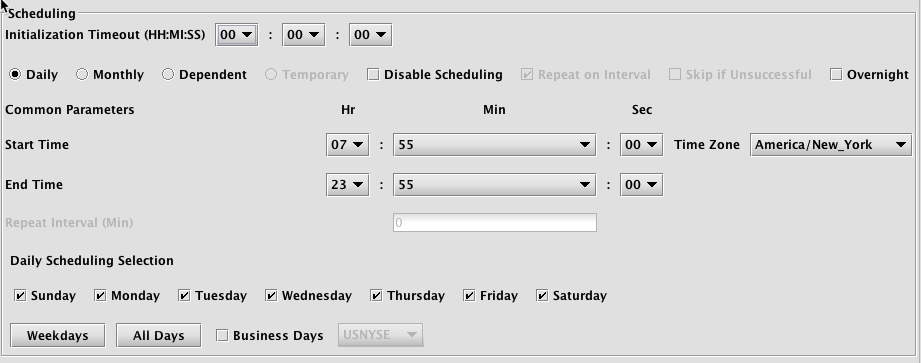Viewport: 921px width, 363px height.
Task: Expand the Start Time minute dropdown
Action: 495,144
